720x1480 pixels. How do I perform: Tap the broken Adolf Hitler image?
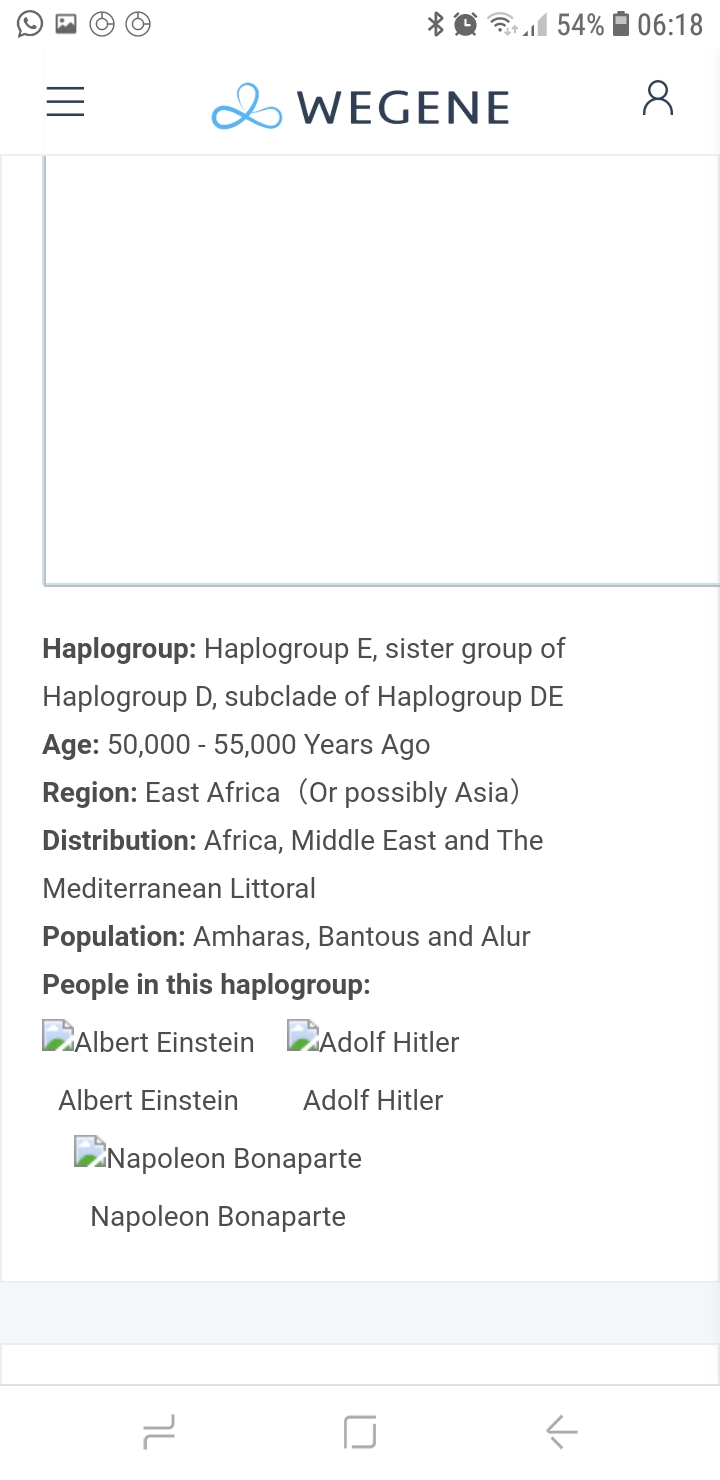click(373, 1041)
